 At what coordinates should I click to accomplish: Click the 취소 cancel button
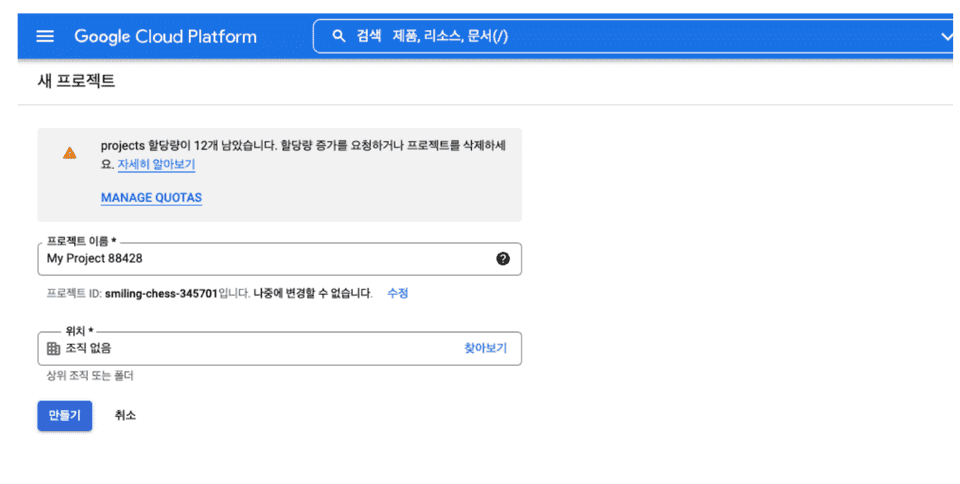pos(125,415)
